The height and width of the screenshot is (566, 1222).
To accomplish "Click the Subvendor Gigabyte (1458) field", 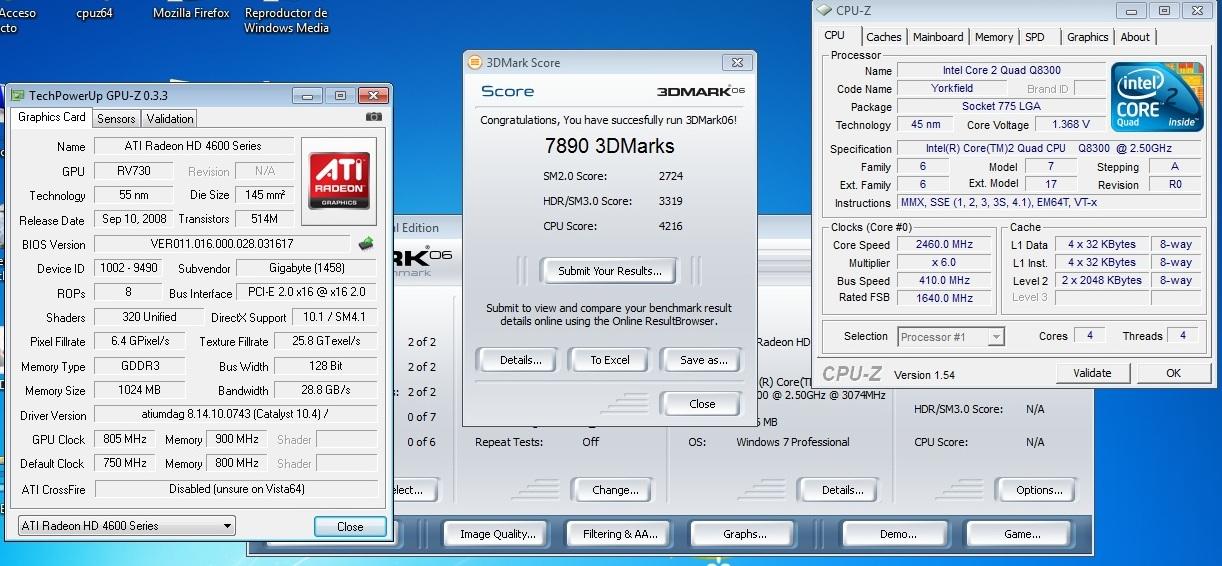I will click(305, 268).
